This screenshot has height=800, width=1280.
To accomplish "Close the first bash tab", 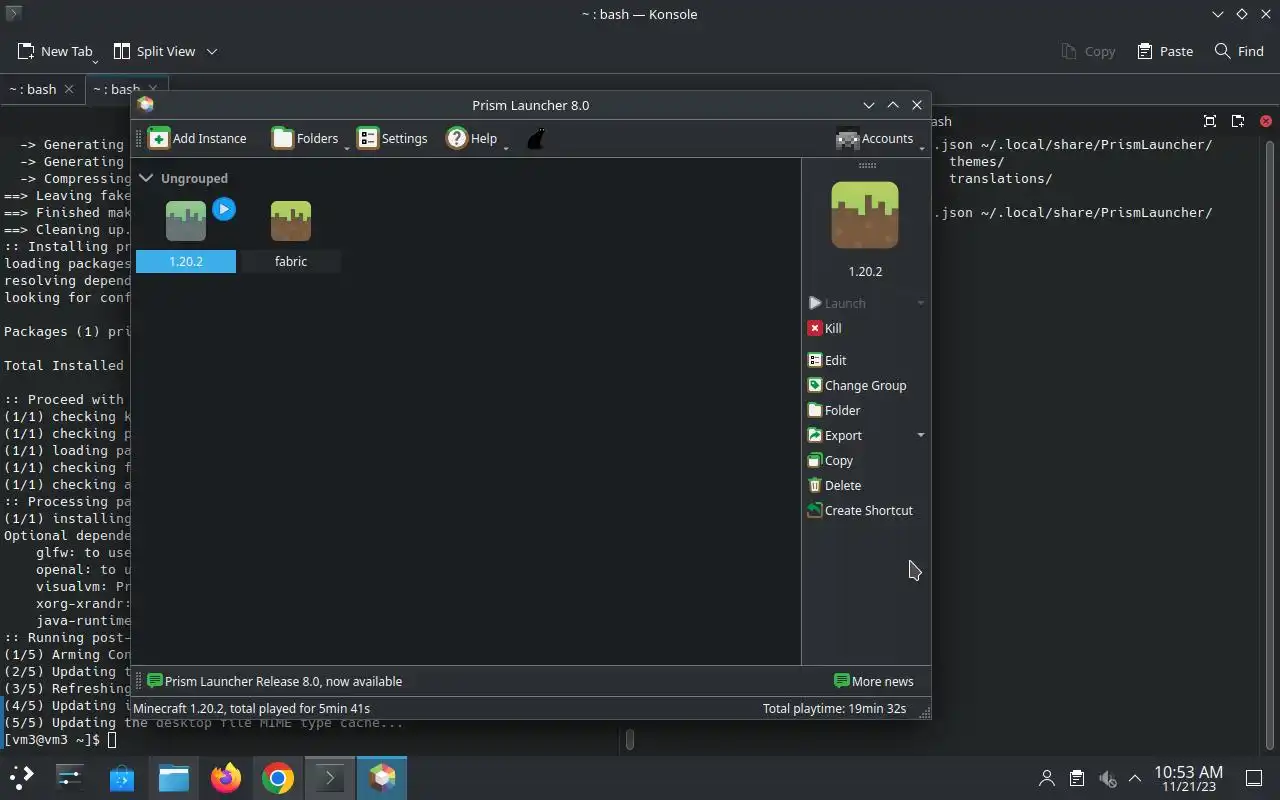I will 69,89.
